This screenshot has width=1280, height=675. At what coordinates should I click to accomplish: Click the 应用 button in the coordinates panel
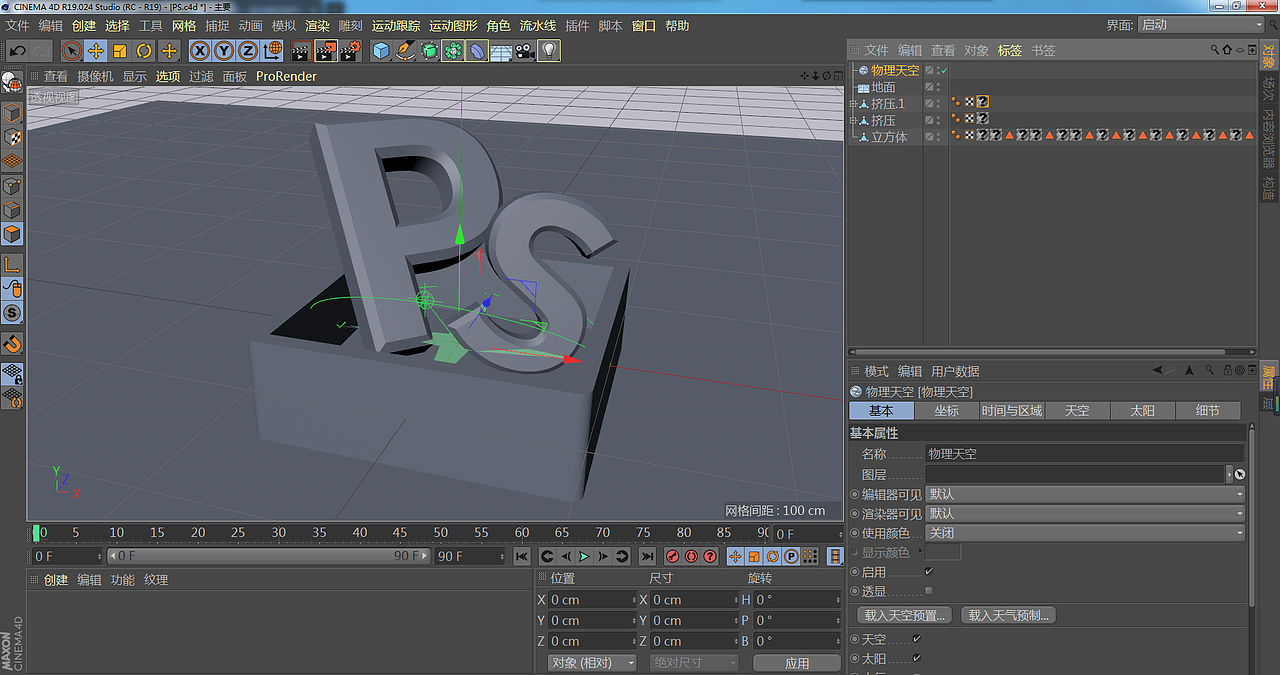pos(797,662)
